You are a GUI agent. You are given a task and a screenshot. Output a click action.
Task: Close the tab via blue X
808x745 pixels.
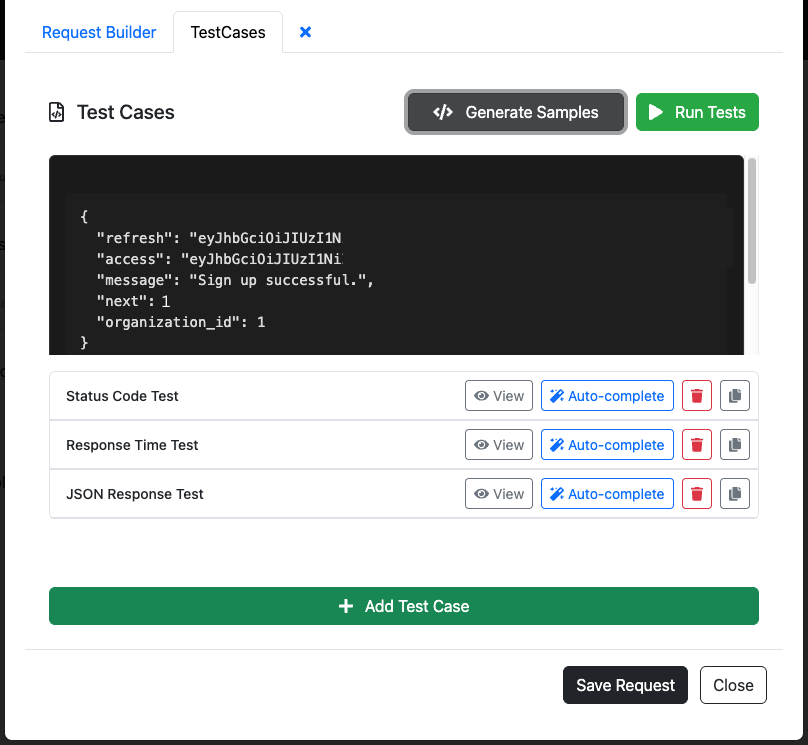(304, 32)
